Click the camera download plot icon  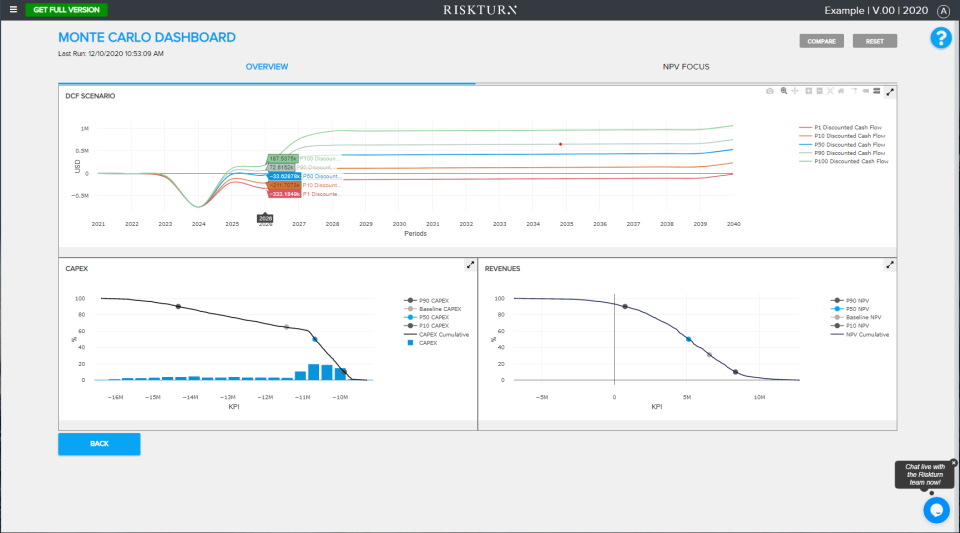769,91
